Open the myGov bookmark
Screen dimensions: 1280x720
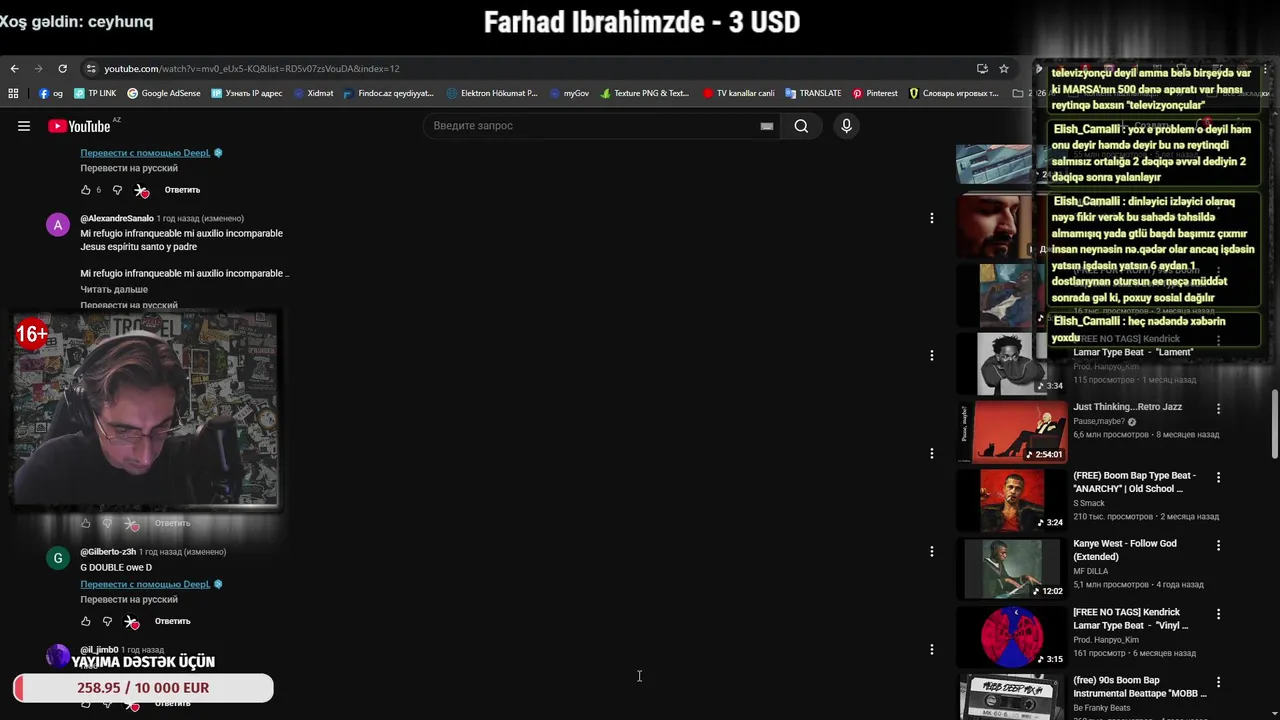(569, 93)
